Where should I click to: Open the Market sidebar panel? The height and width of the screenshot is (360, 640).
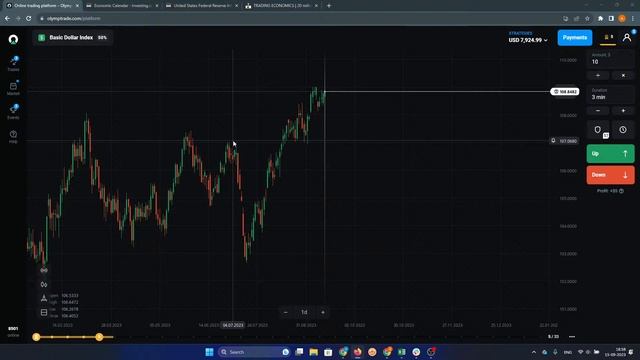tap(13, 88)
